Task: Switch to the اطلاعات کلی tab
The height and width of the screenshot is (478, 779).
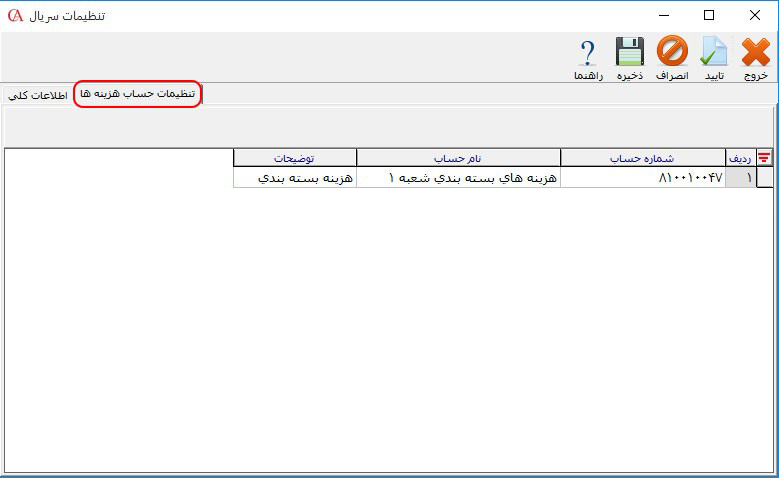Action: coord(37,96)
